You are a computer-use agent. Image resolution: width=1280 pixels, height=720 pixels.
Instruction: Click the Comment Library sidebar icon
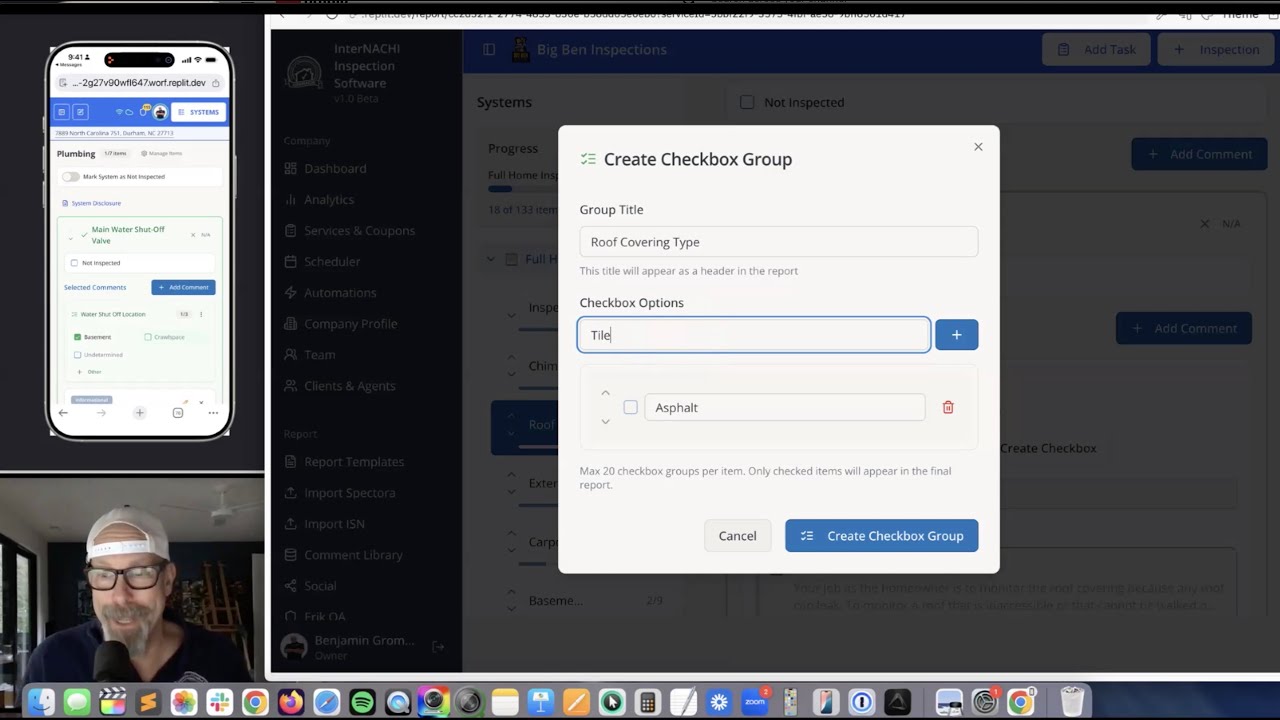[x=291, y=555]
